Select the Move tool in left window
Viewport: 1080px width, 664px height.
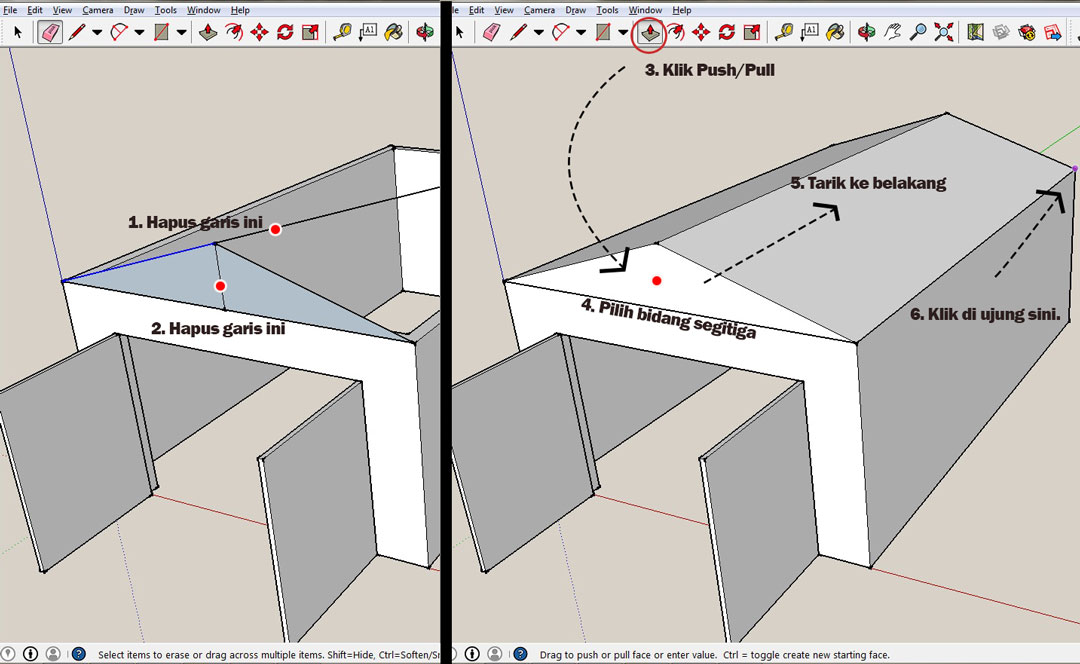click(x=260, y=32)
